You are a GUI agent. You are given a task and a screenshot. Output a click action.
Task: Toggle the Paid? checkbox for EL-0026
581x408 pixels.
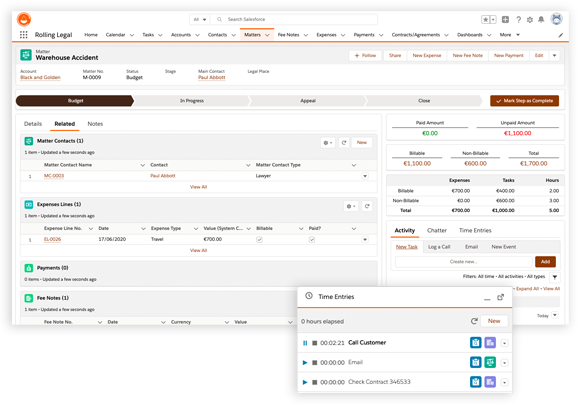[x=312, y=240]
